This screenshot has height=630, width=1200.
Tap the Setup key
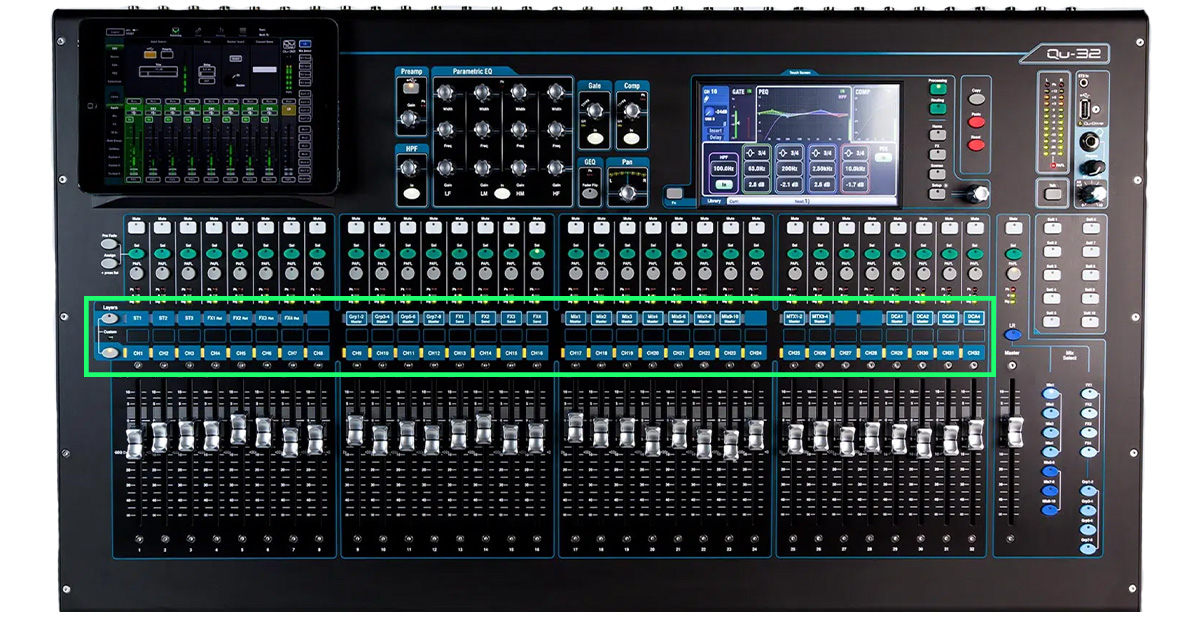tap(937, 195)
